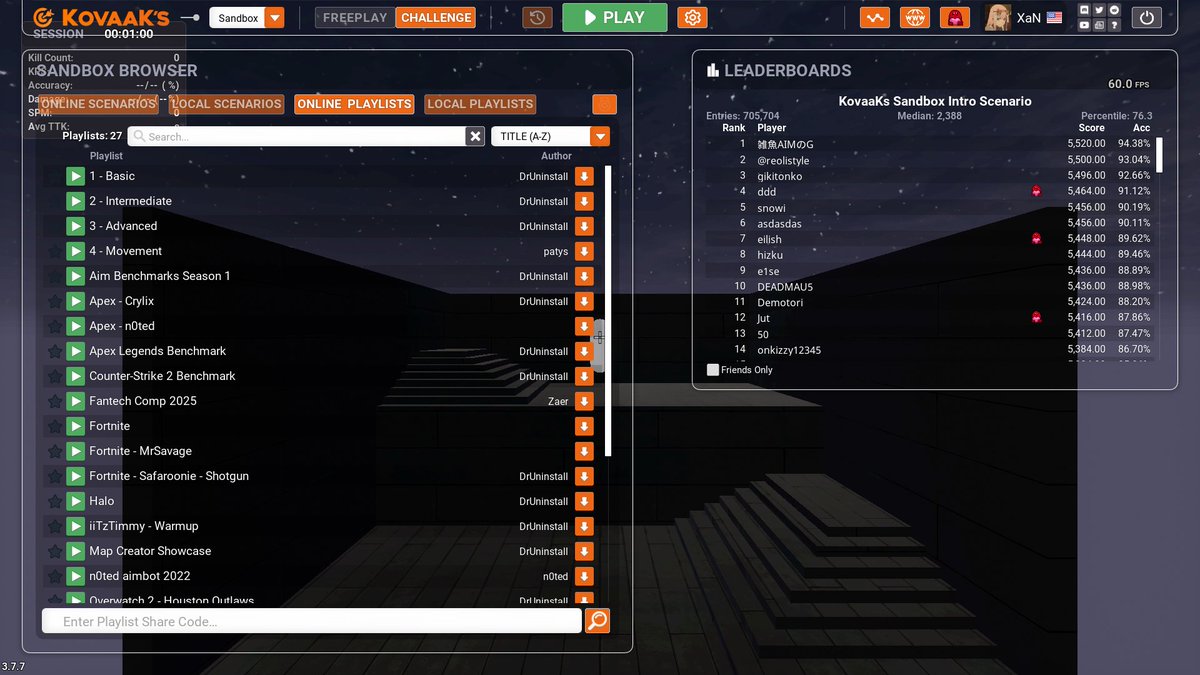Favorite the Fantech Comp 2025 star
The height and width of the screenshot is (675, 1200).
tap(54, 401)
